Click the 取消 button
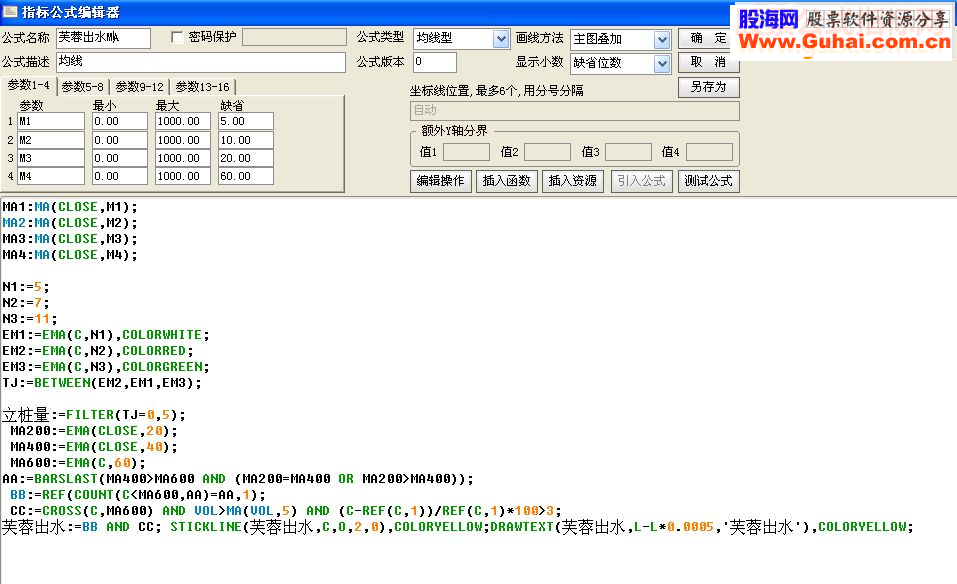Screen dimensions: 957x584 point(708,62)
